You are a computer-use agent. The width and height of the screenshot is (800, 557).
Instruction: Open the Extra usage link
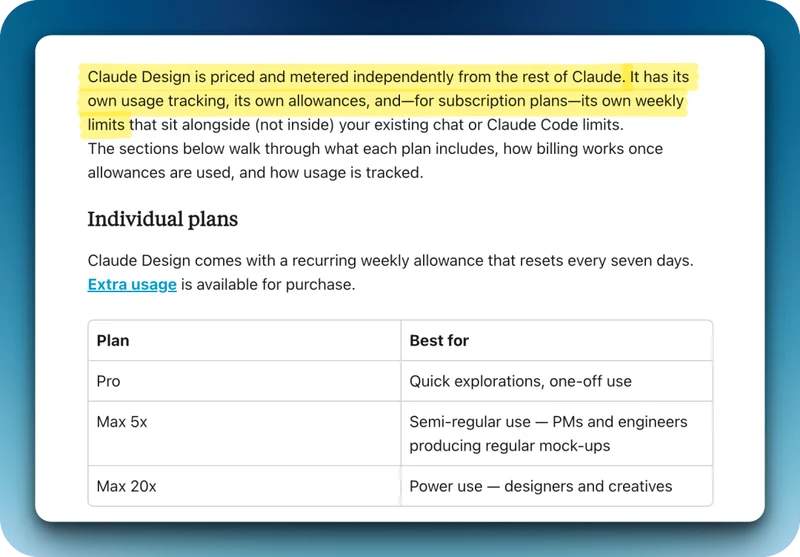(132, 285)
